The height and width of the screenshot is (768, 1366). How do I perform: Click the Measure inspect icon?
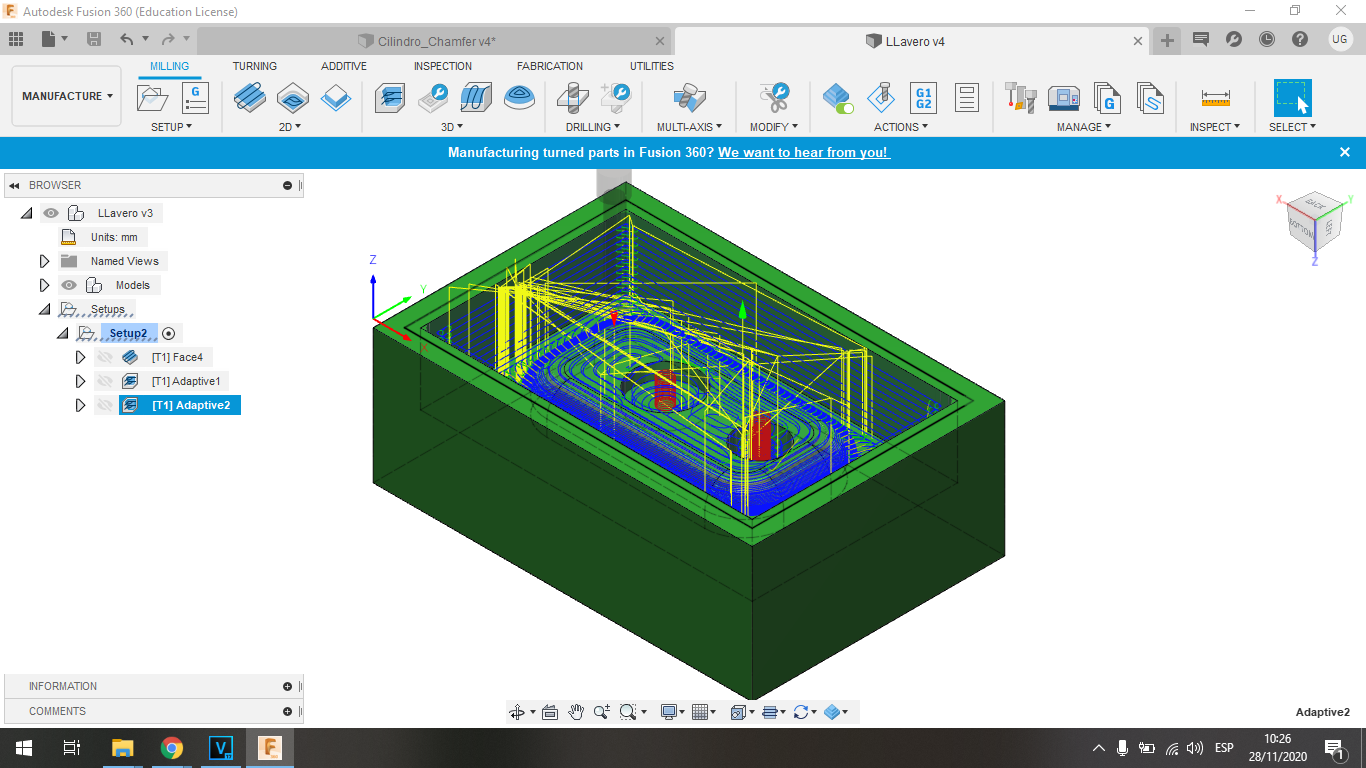pos(1216,98)
